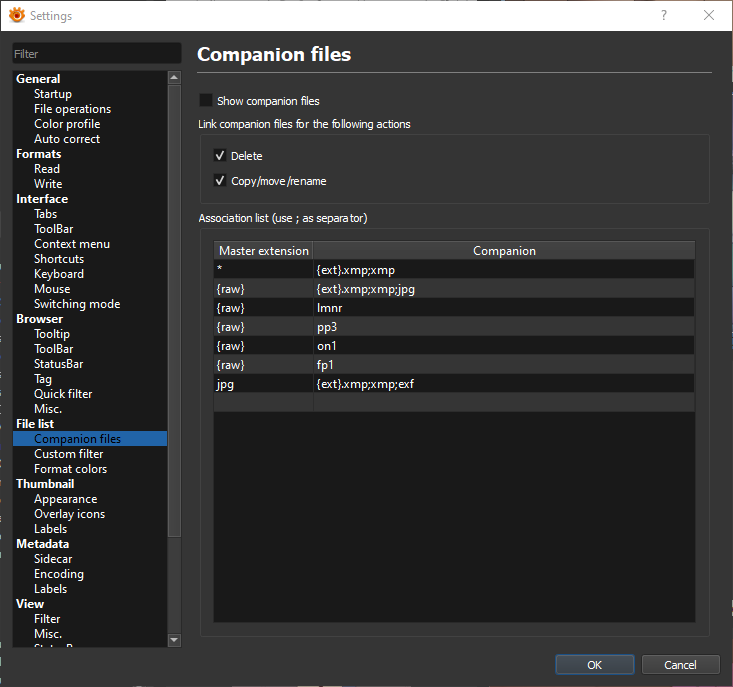733x687 pixels.
Task: Click the Filter search field
Action: point(96,54)
